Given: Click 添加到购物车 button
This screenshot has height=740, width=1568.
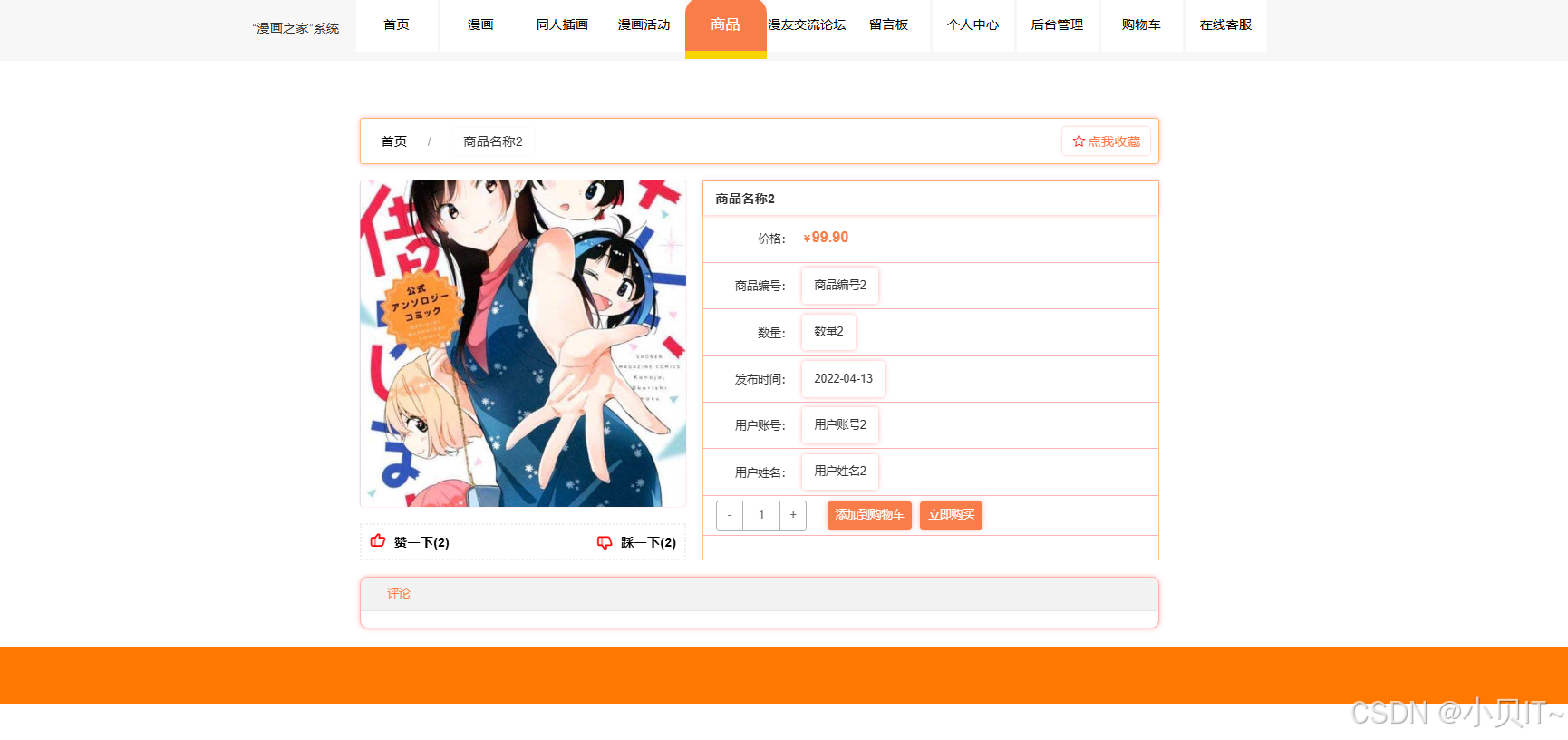Looking at the screenshot, I should coord(869,515).
